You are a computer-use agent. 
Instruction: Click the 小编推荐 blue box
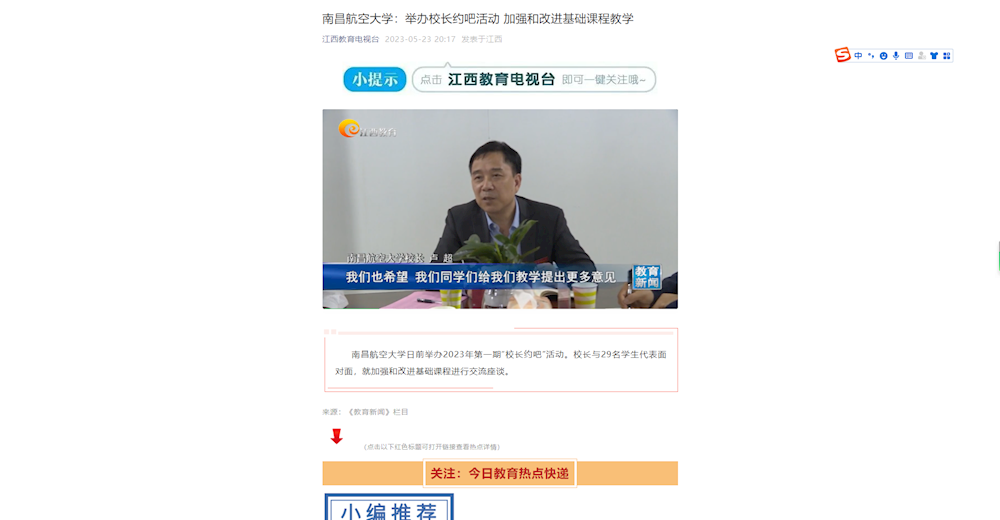[389, 508]
